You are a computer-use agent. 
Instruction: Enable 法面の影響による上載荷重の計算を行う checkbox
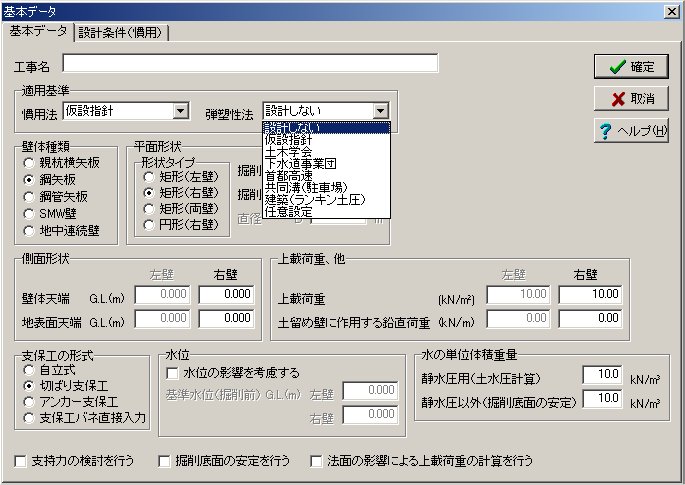click(316, 462)
